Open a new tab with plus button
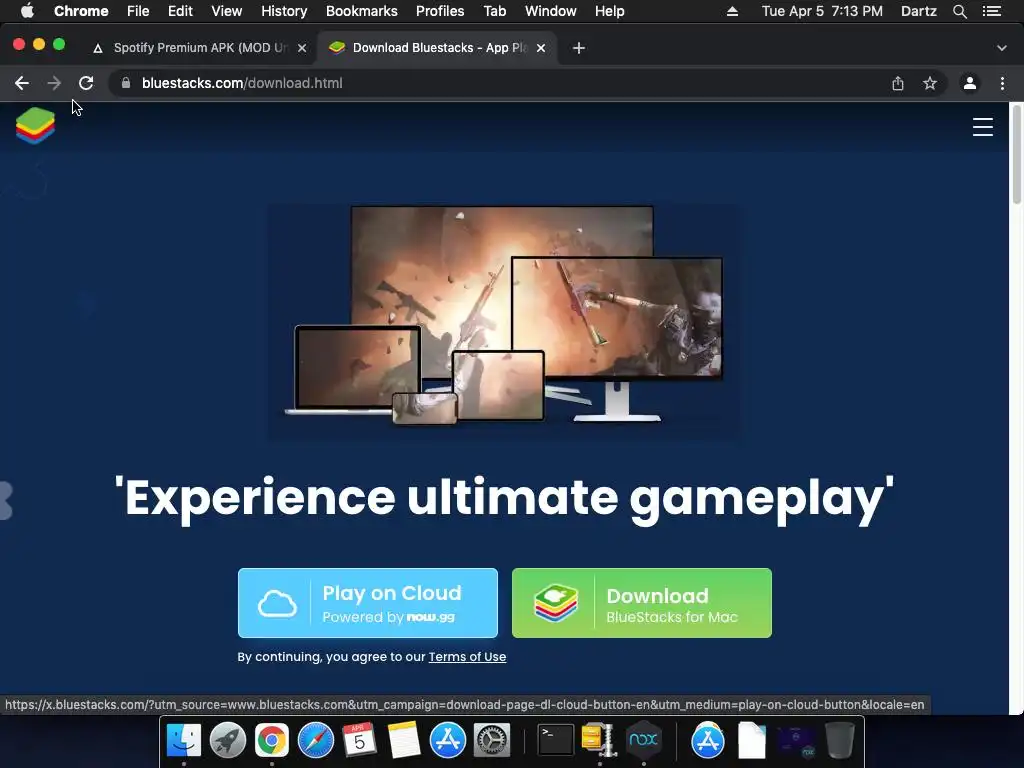Image resolution: width=1024 pixels, height=768 pixels. (579, 48)
